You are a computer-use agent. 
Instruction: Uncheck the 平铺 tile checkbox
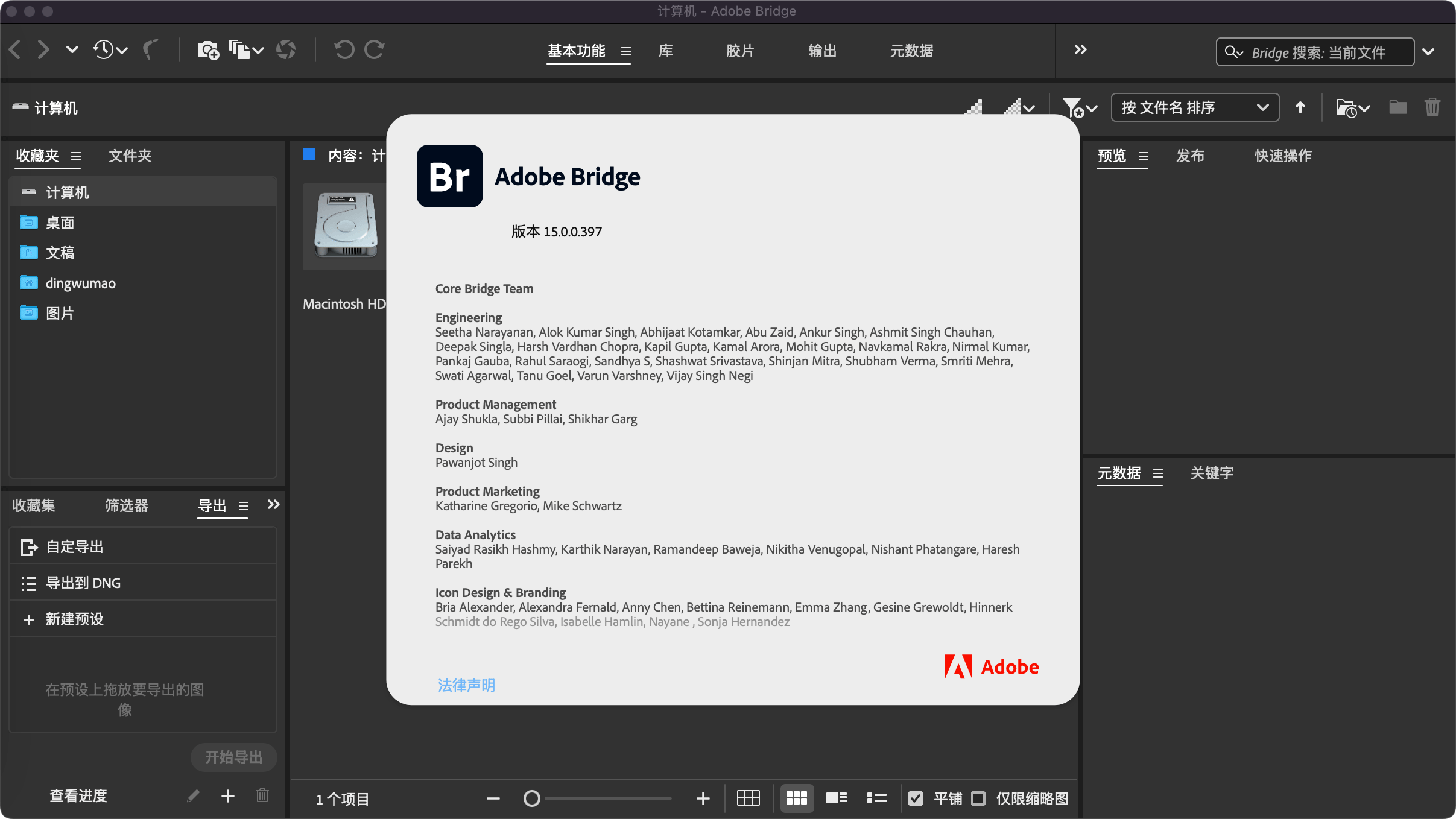pos(915,798)
